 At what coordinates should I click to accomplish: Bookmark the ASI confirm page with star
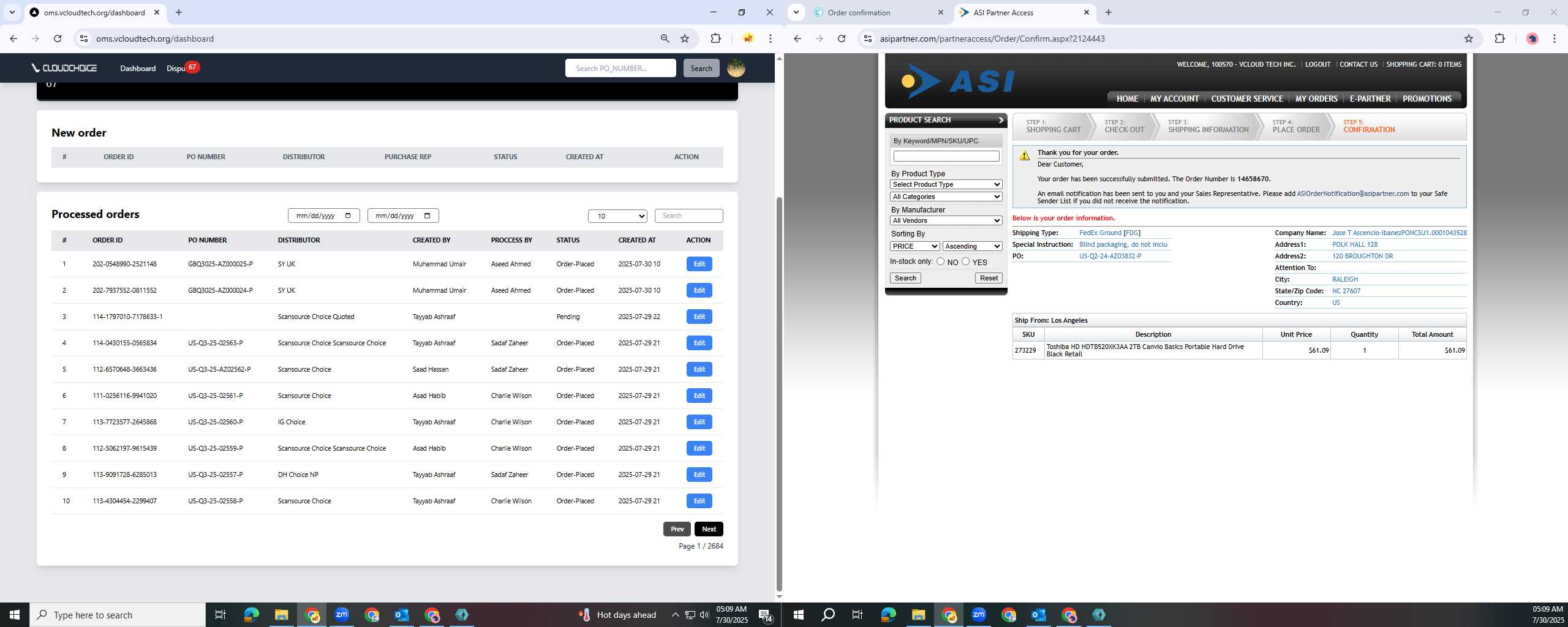(x=1469, y=39)
